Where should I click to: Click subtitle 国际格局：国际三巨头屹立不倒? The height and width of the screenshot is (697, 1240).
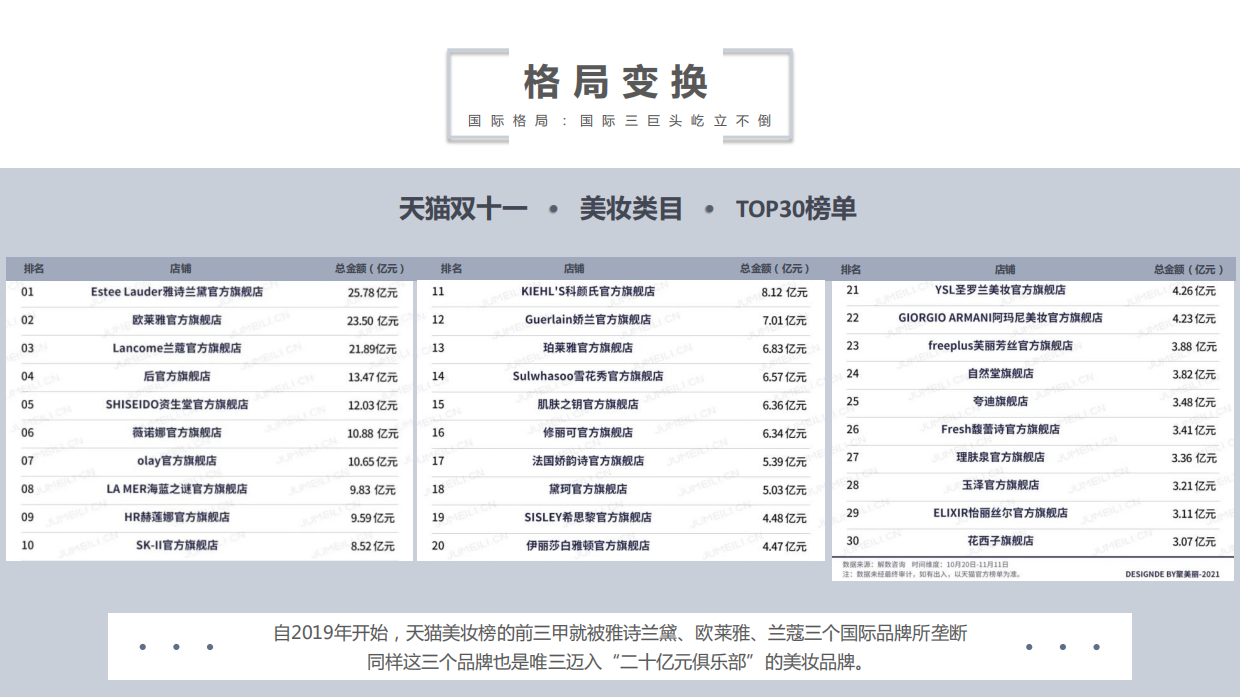620,121
